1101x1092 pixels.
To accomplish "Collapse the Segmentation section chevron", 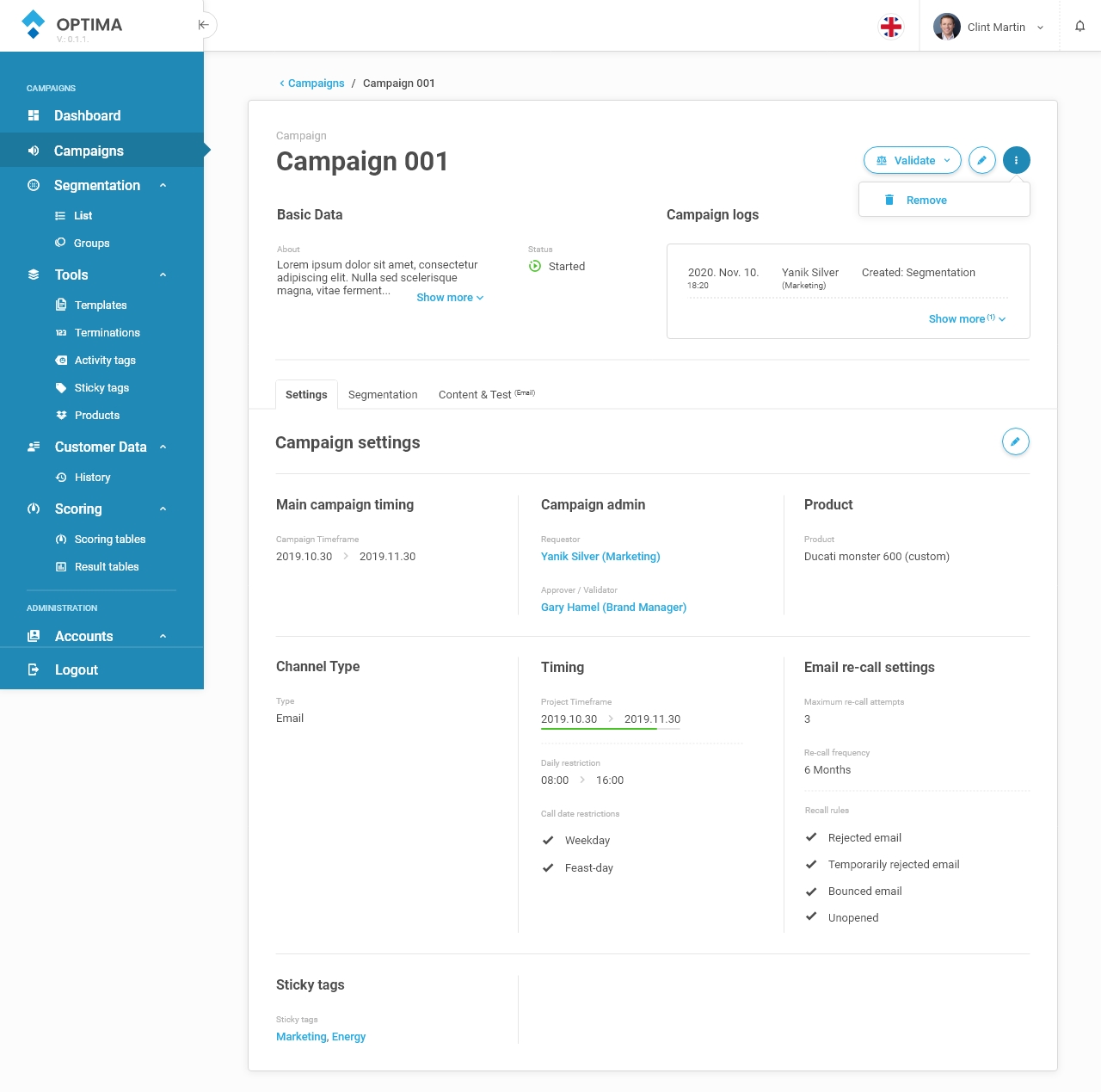I will (163, 186).
